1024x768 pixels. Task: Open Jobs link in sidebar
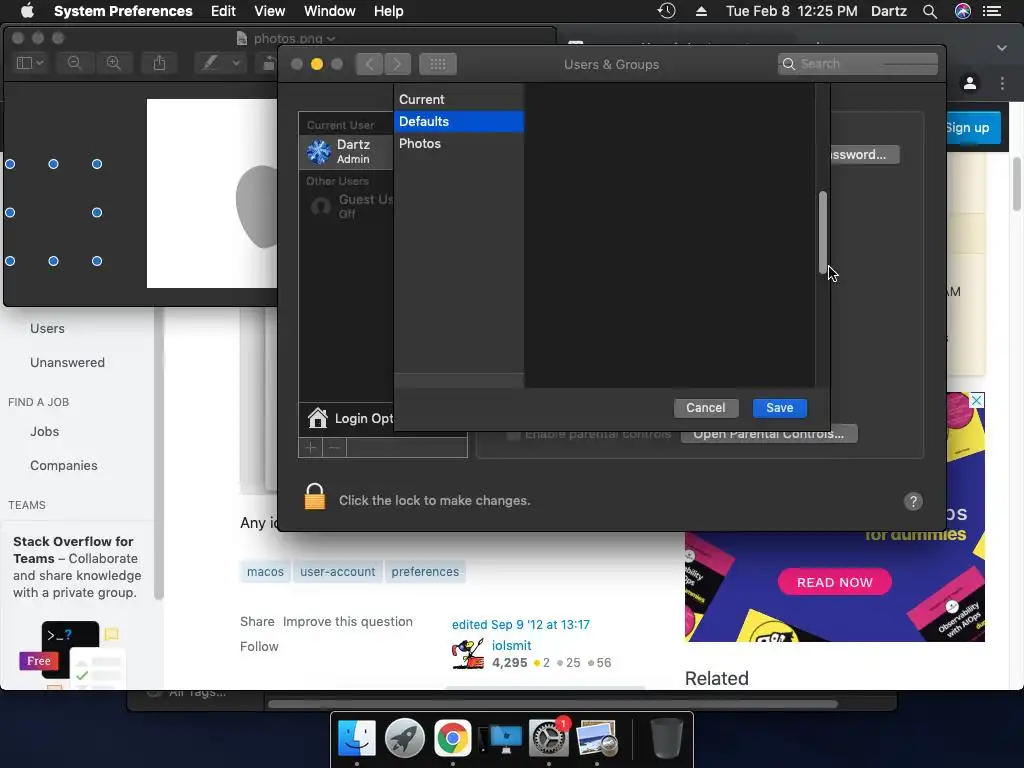pos(44,432)
